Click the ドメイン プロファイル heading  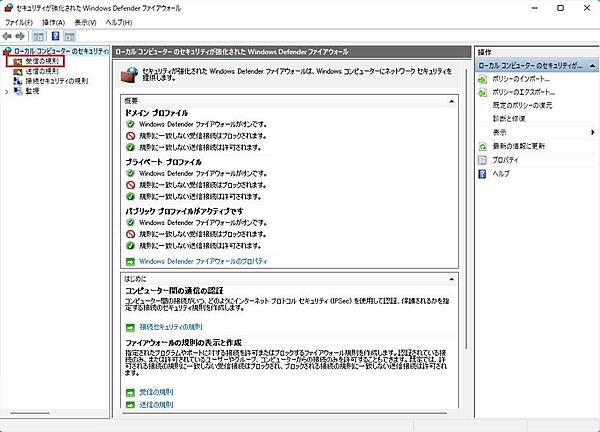[157, 113]
